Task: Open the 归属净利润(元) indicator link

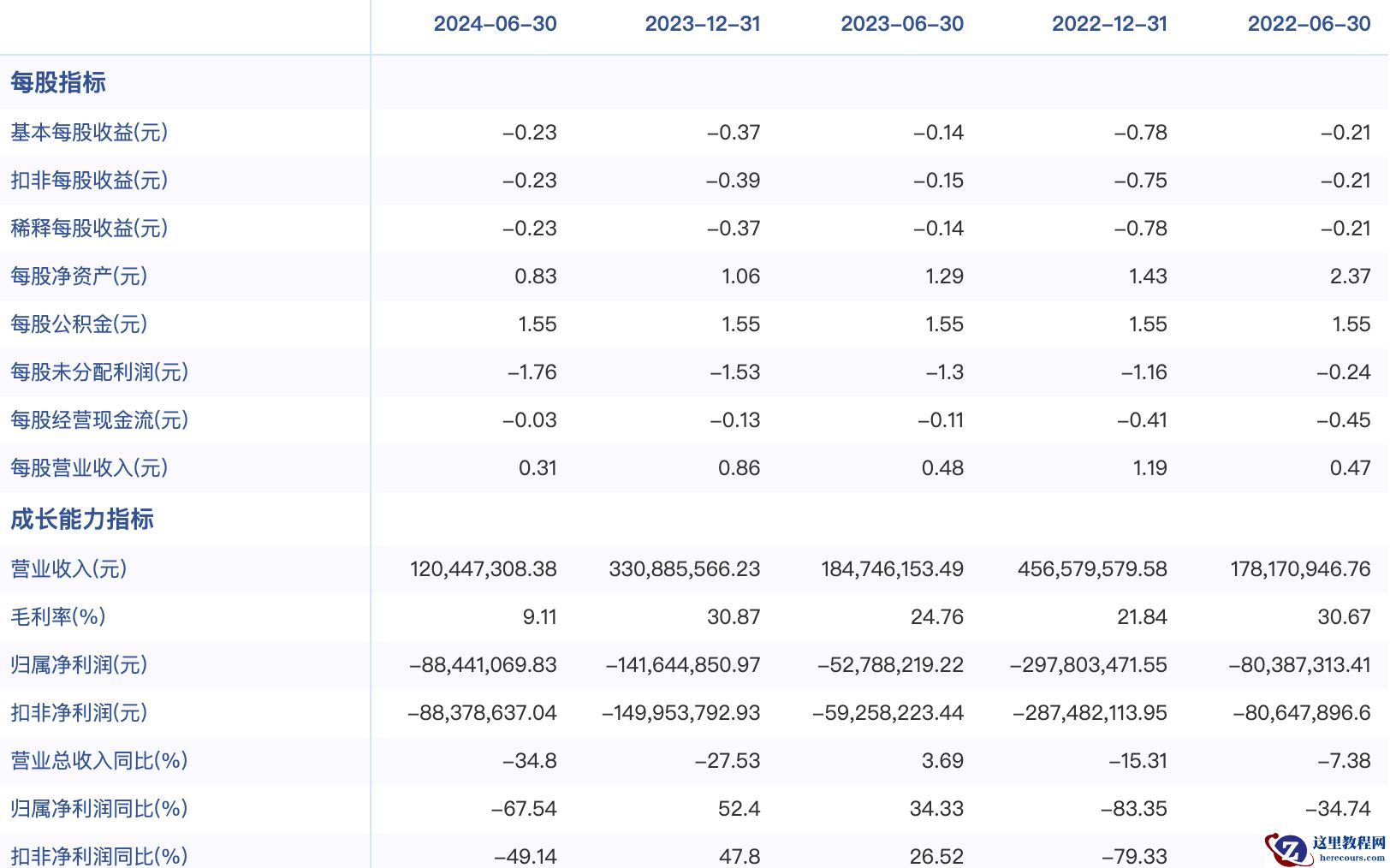Action: point(79,665)
